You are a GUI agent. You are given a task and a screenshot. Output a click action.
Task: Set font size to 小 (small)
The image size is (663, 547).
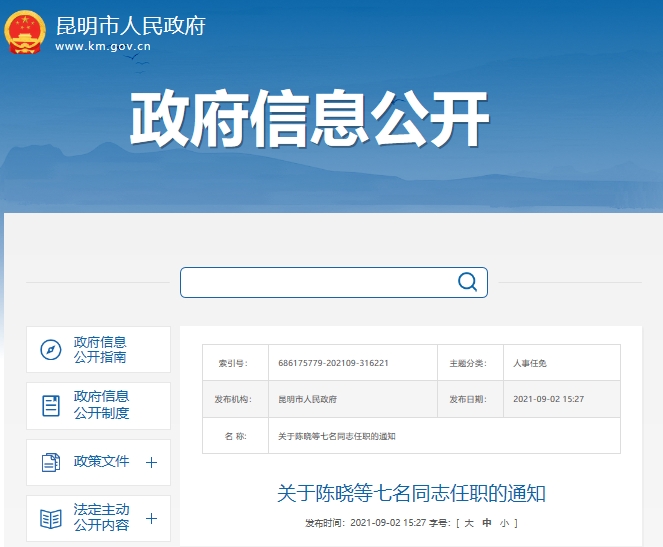pyautogui.click(x=505, y=523)
